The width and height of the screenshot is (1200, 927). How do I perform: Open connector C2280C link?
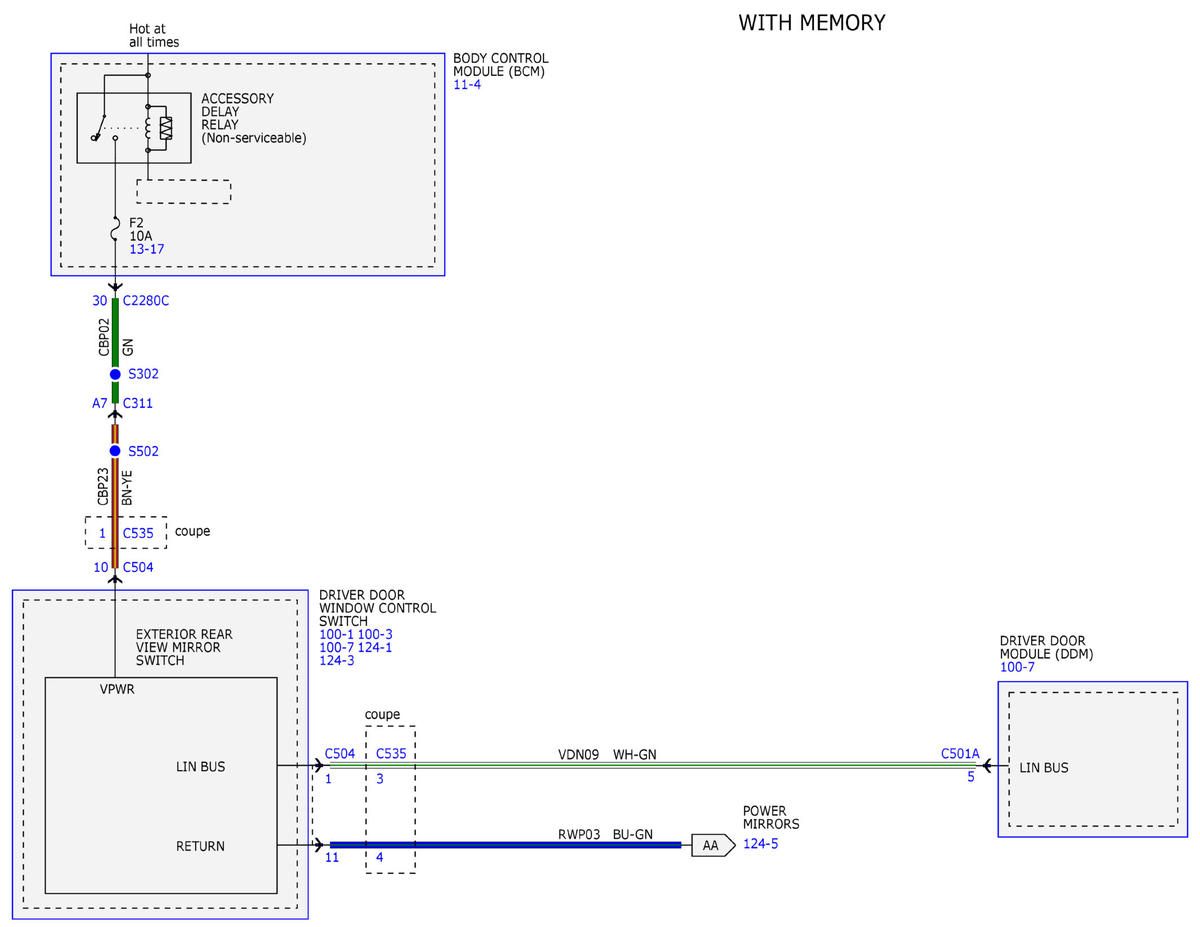pyautogui.click(x=146, y=301)
